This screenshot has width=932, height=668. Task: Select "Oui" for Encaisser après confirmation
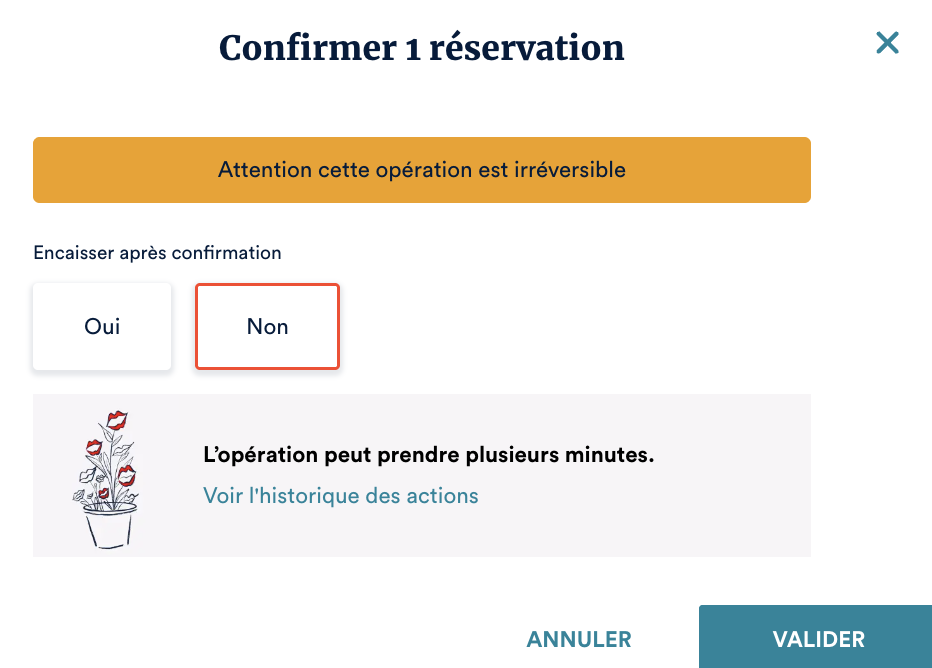tap(102, 327)
